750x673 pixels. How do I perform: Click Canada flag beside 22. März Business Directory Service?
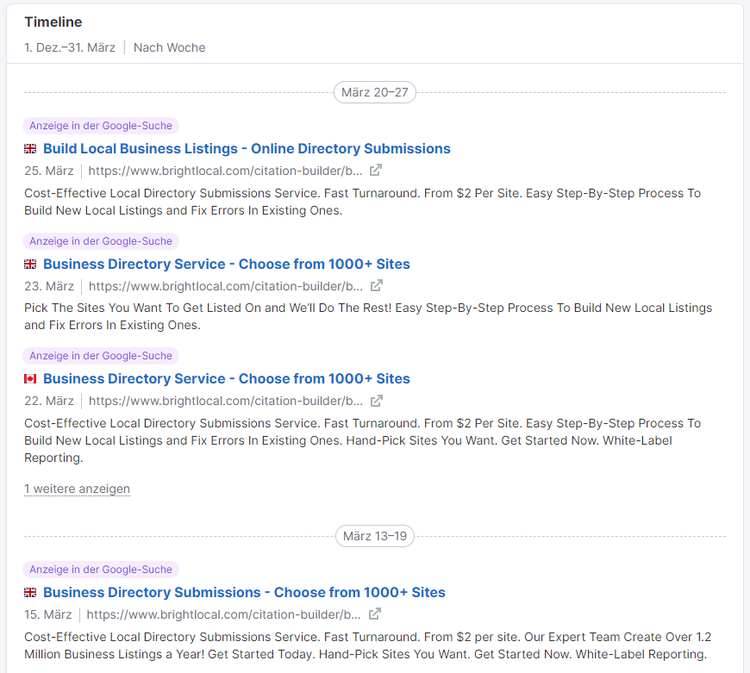point(30,379)
